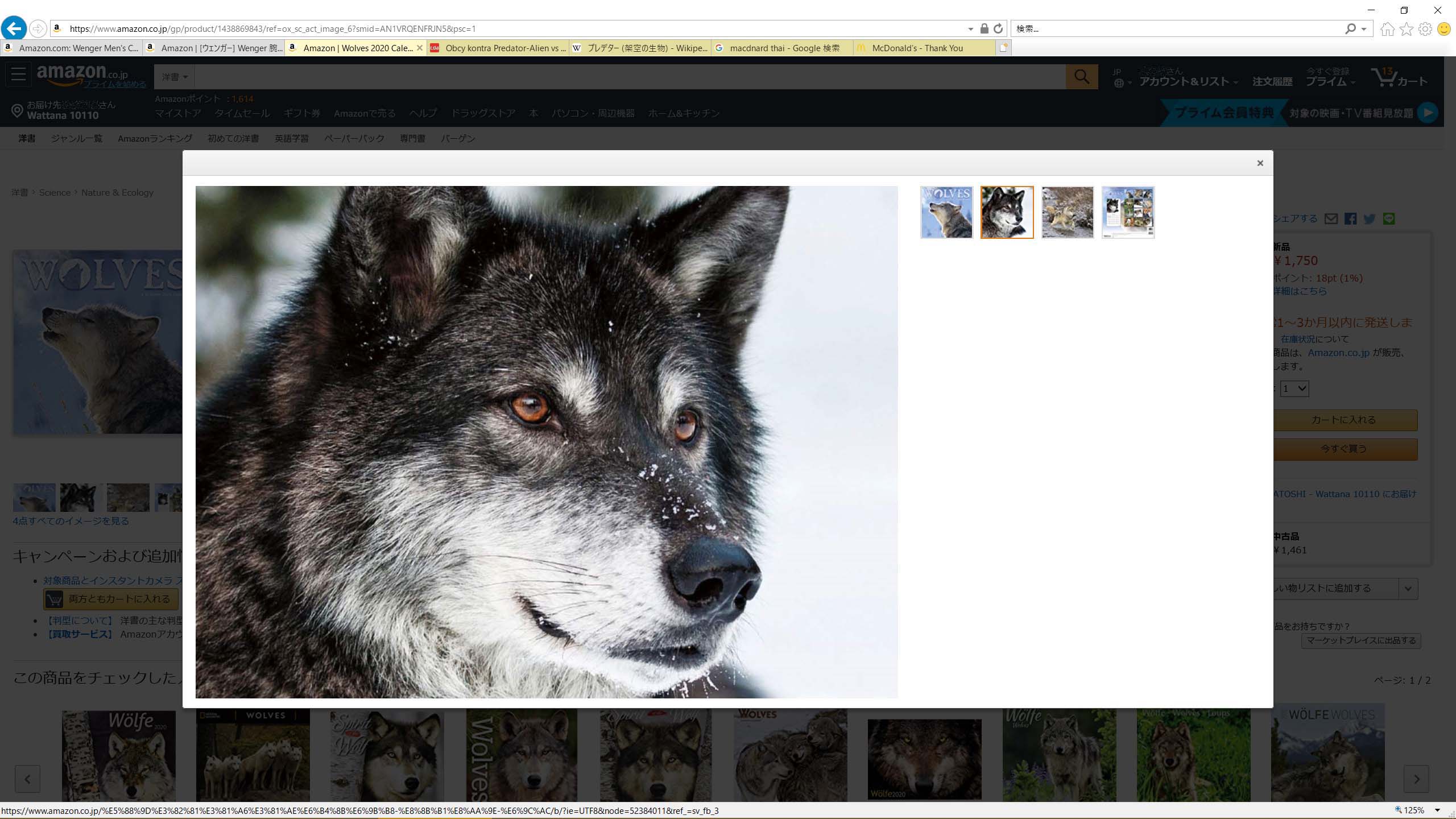Click カートに入れる add to cart button
Image resolution: width=1456 pixels, height=819 pixels.
click(x=1345, y=420)
